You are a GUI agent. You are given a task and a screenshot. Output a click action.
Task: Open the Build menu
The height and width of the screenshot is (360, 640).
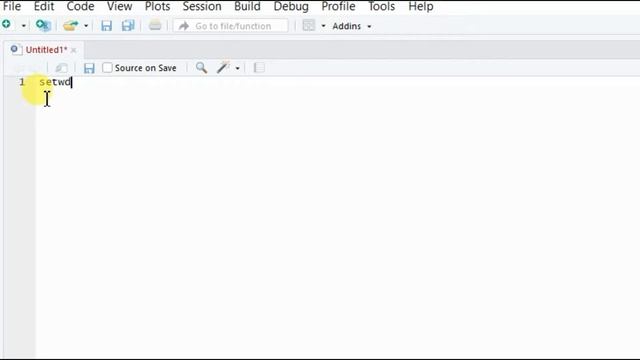(x=247, y=7)
